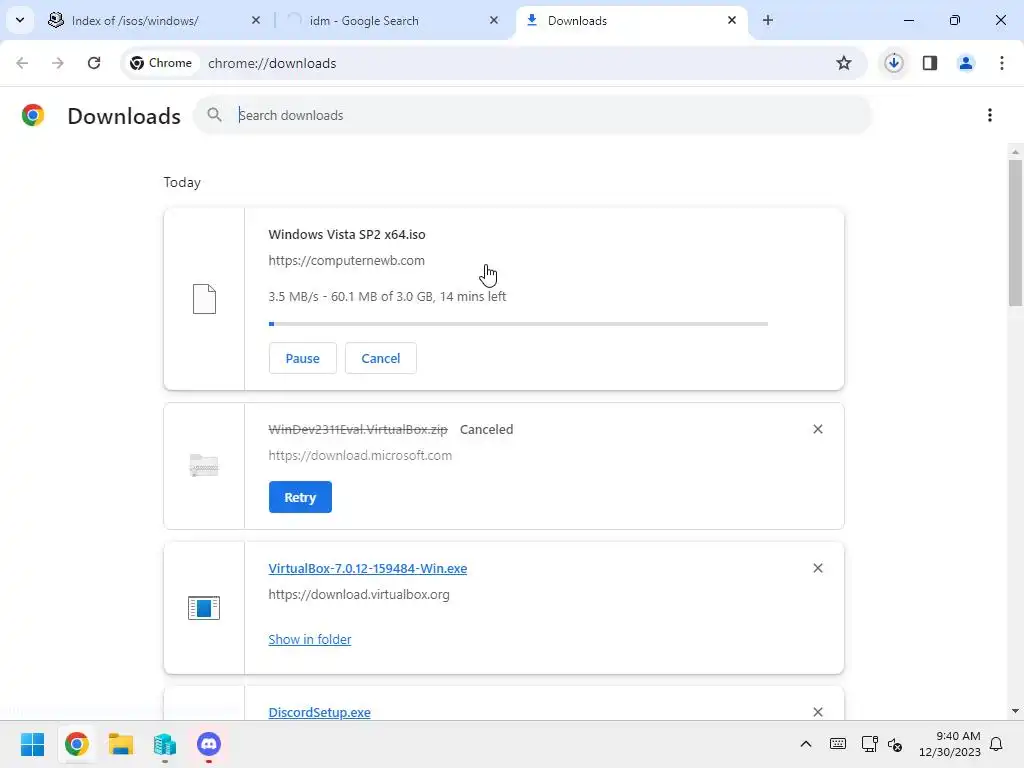Open the notifications bell icon
This screenshot has height=768, width=1024.
(996, 744)
